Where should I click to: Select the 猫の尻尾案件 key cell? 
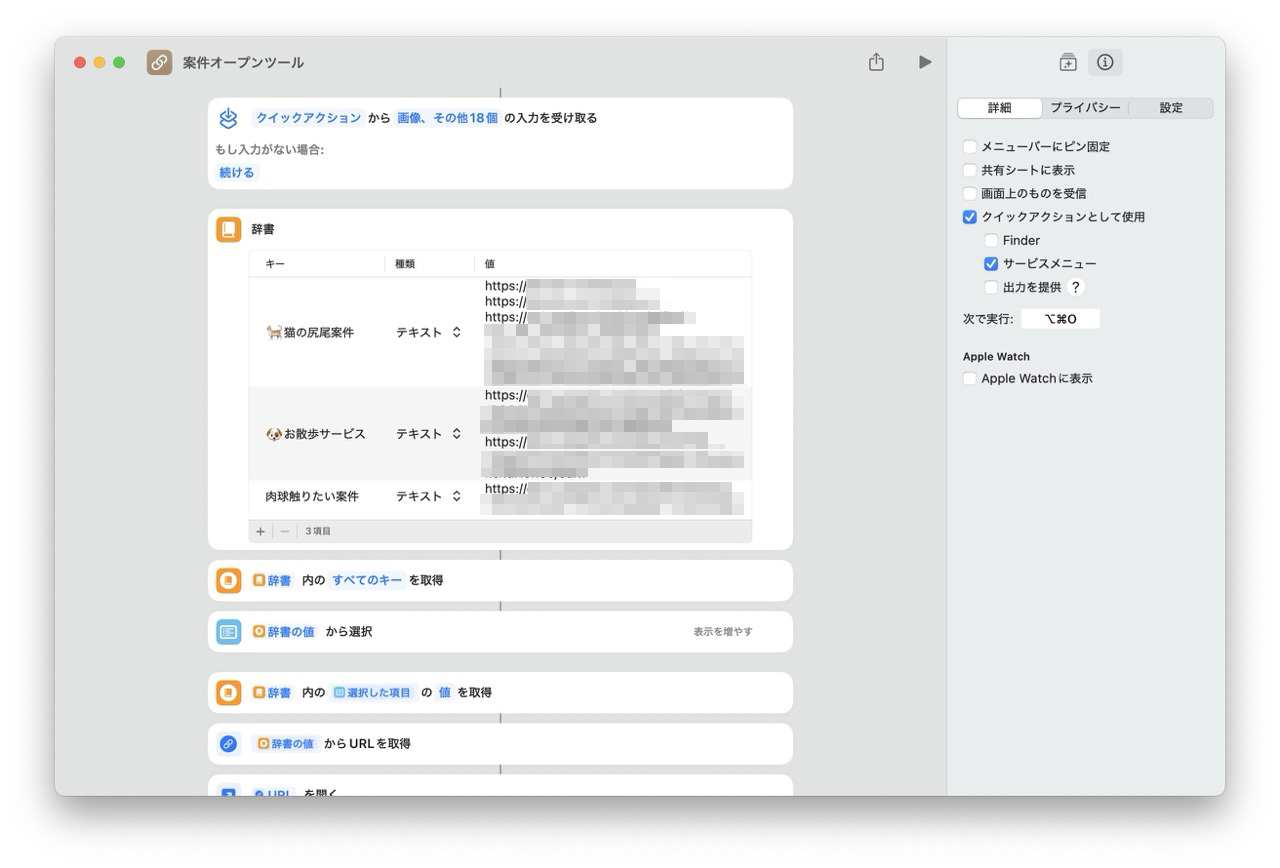[x=316, y=332]
